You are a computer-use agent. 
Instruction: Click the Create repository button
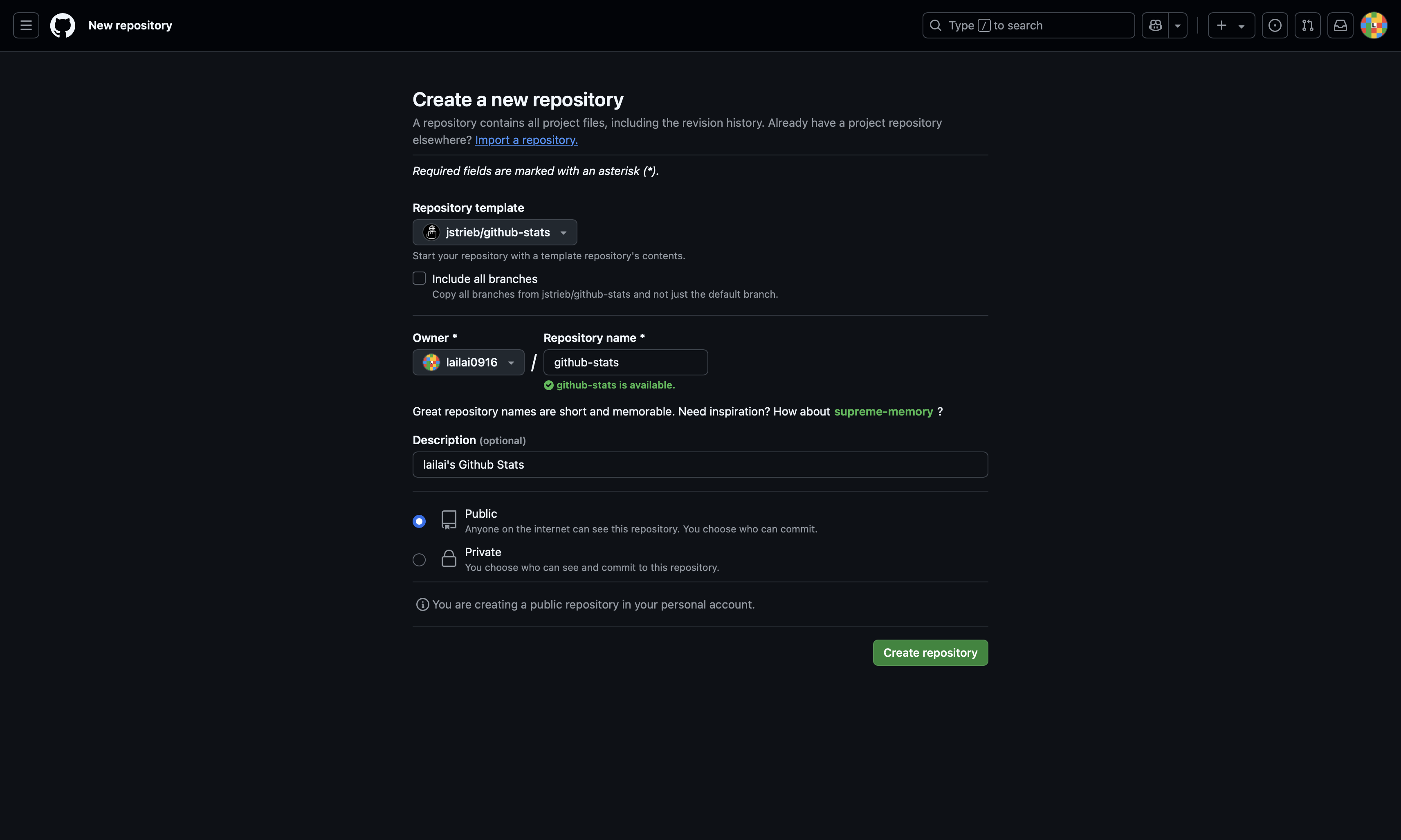930,653
